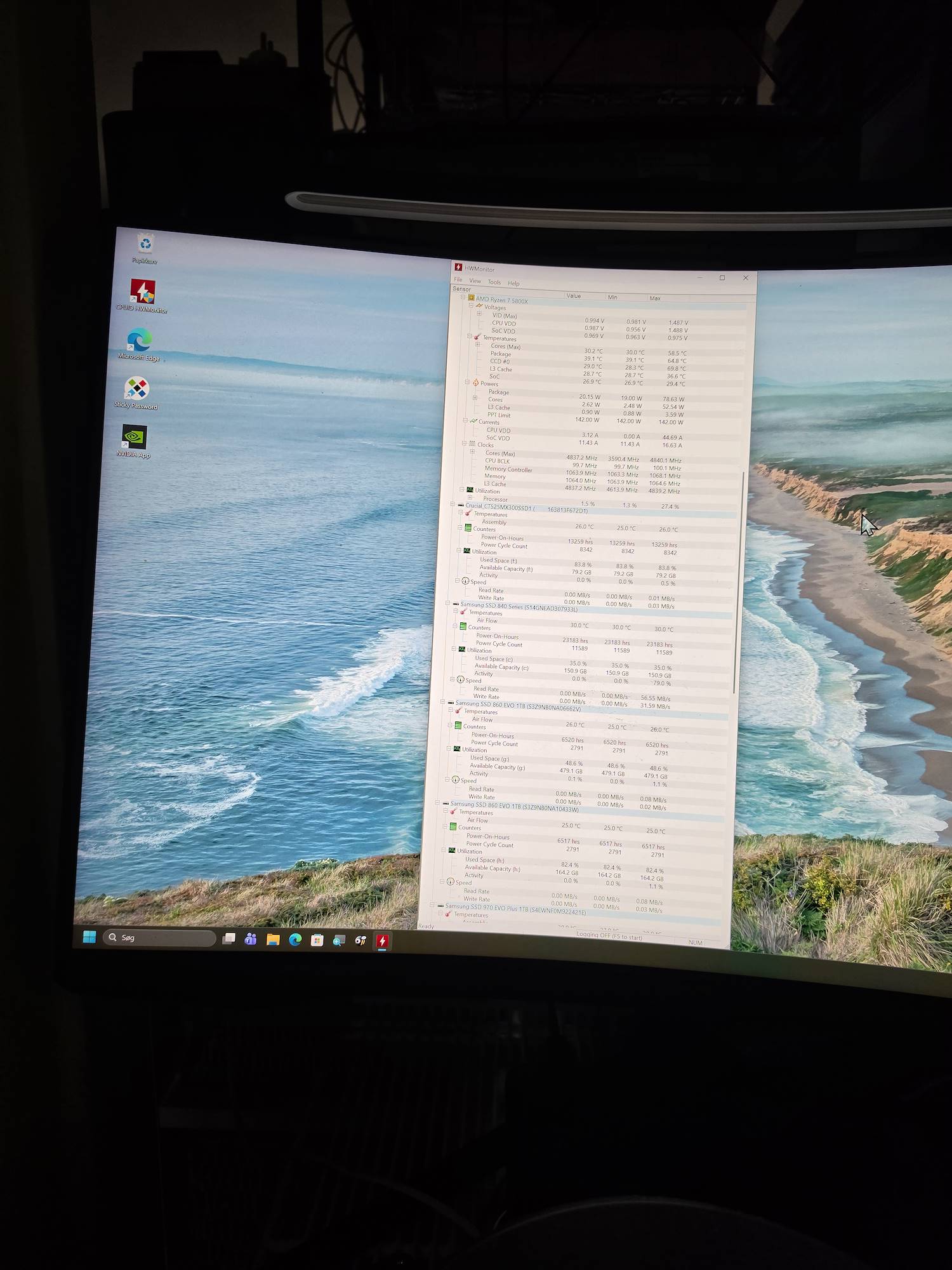
Task: Open File Explorer from taskbar
Action: pos(273,940)
